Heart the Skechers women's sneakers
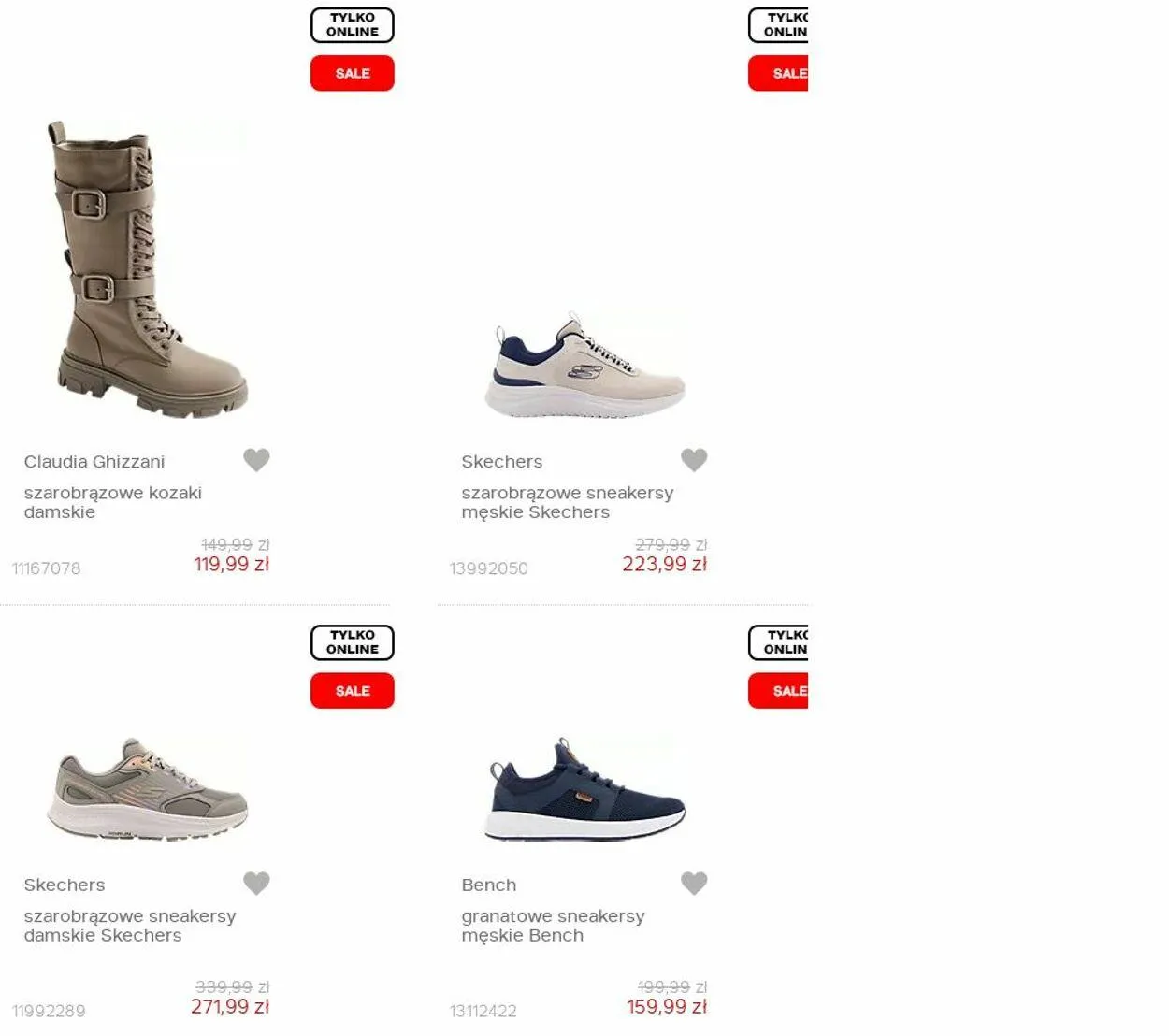The image size is (1169, 1036). click(x=256, y=884)
